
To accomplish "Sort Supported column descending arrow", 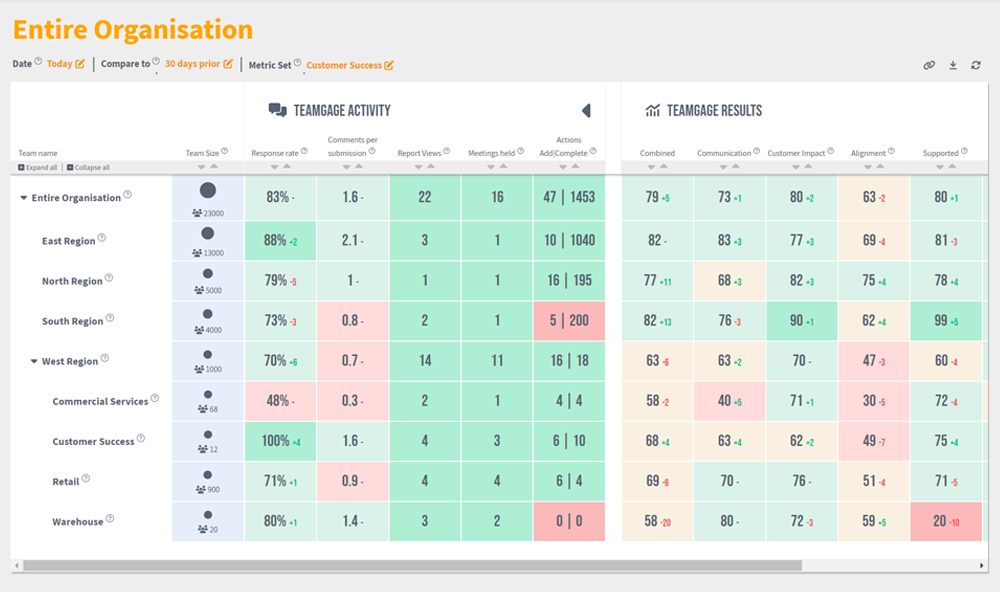I will (939, 166).
